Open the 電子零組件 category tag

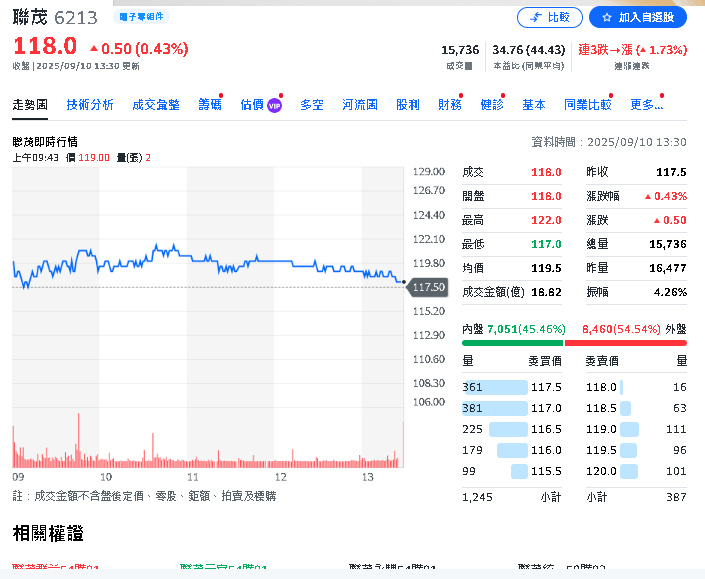141,17
